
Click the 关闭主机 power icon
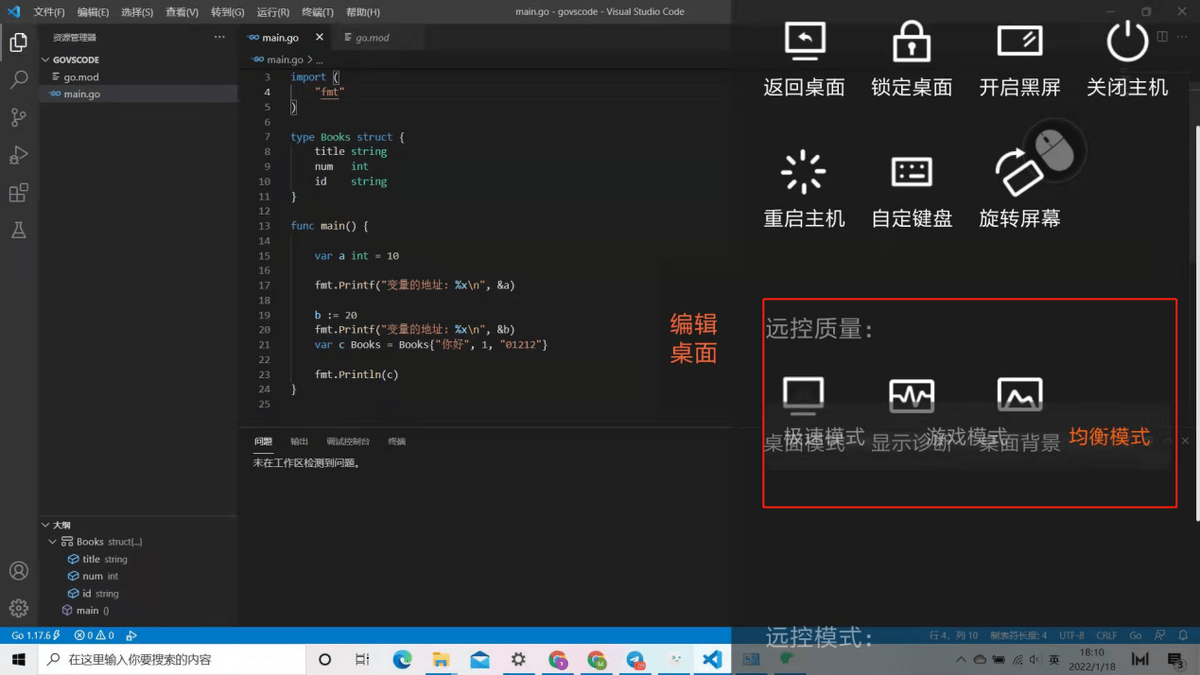tap(1127, 42)
